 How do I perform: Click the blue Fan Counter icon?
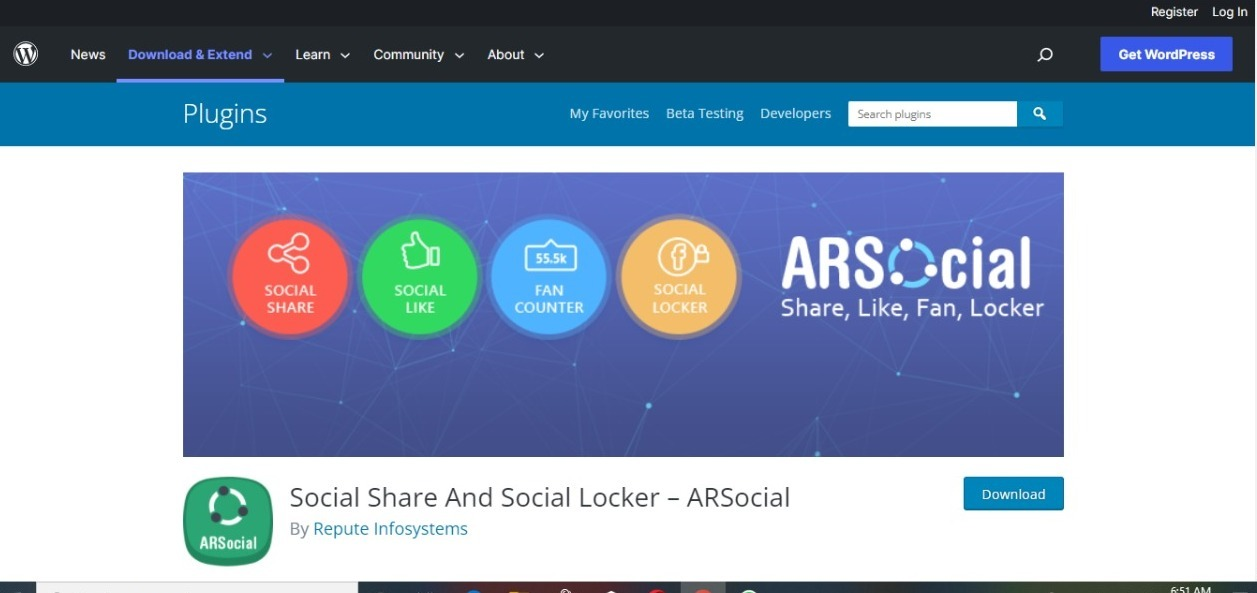click(x=549, y=277)
